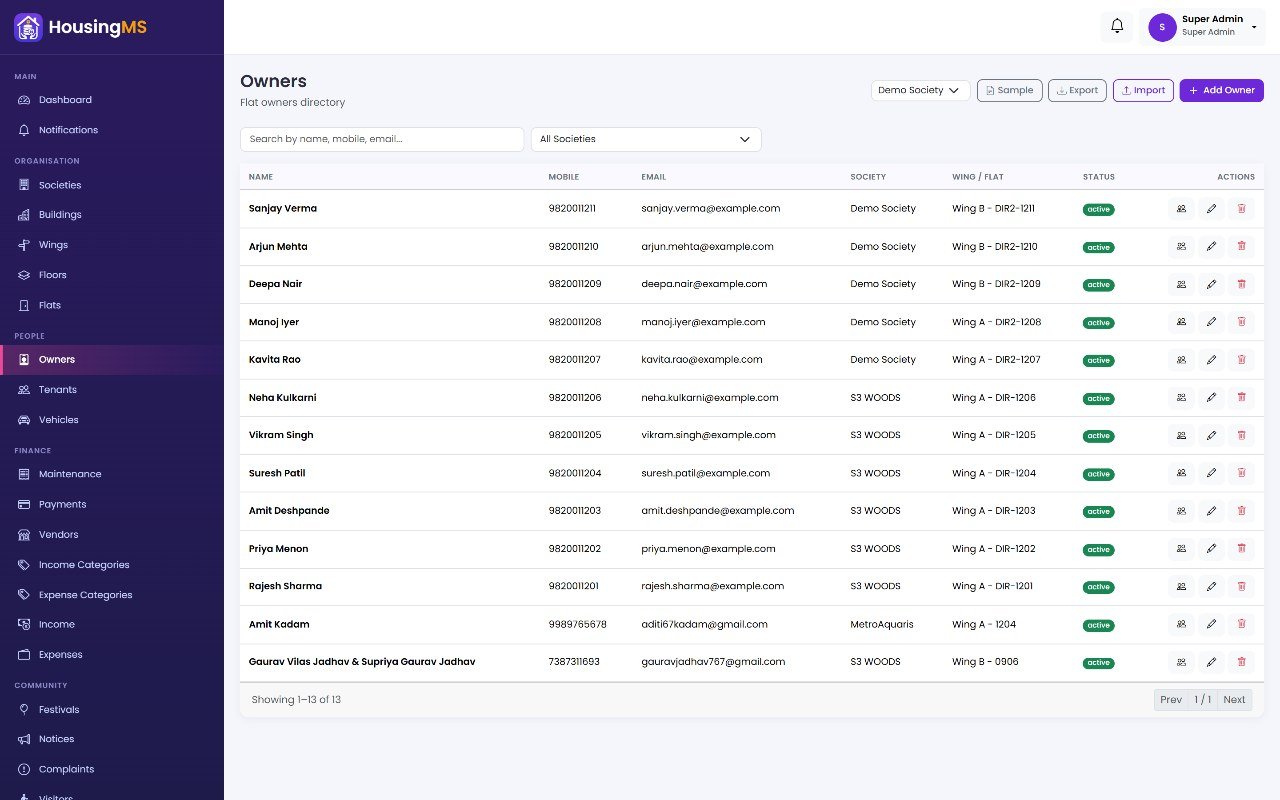
Task: Delete Arjun Mehta using trash icon
Action: [1241, 247]
